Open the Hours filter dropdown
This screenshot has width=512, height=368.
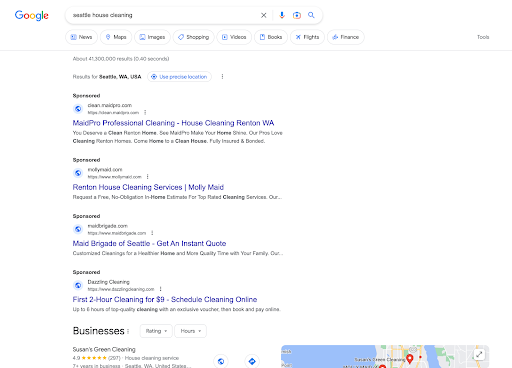tap(190, 331)
